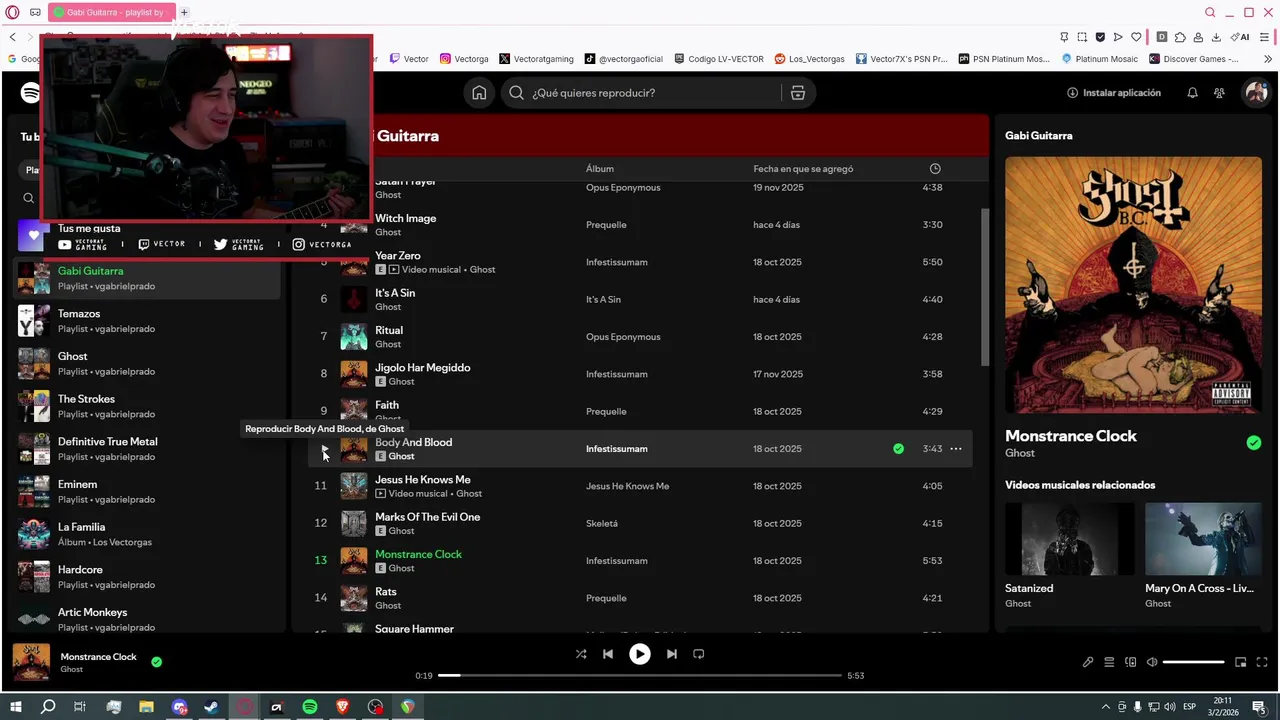Toggle saved checkmark on Body And Blood row

coord(898,449)
